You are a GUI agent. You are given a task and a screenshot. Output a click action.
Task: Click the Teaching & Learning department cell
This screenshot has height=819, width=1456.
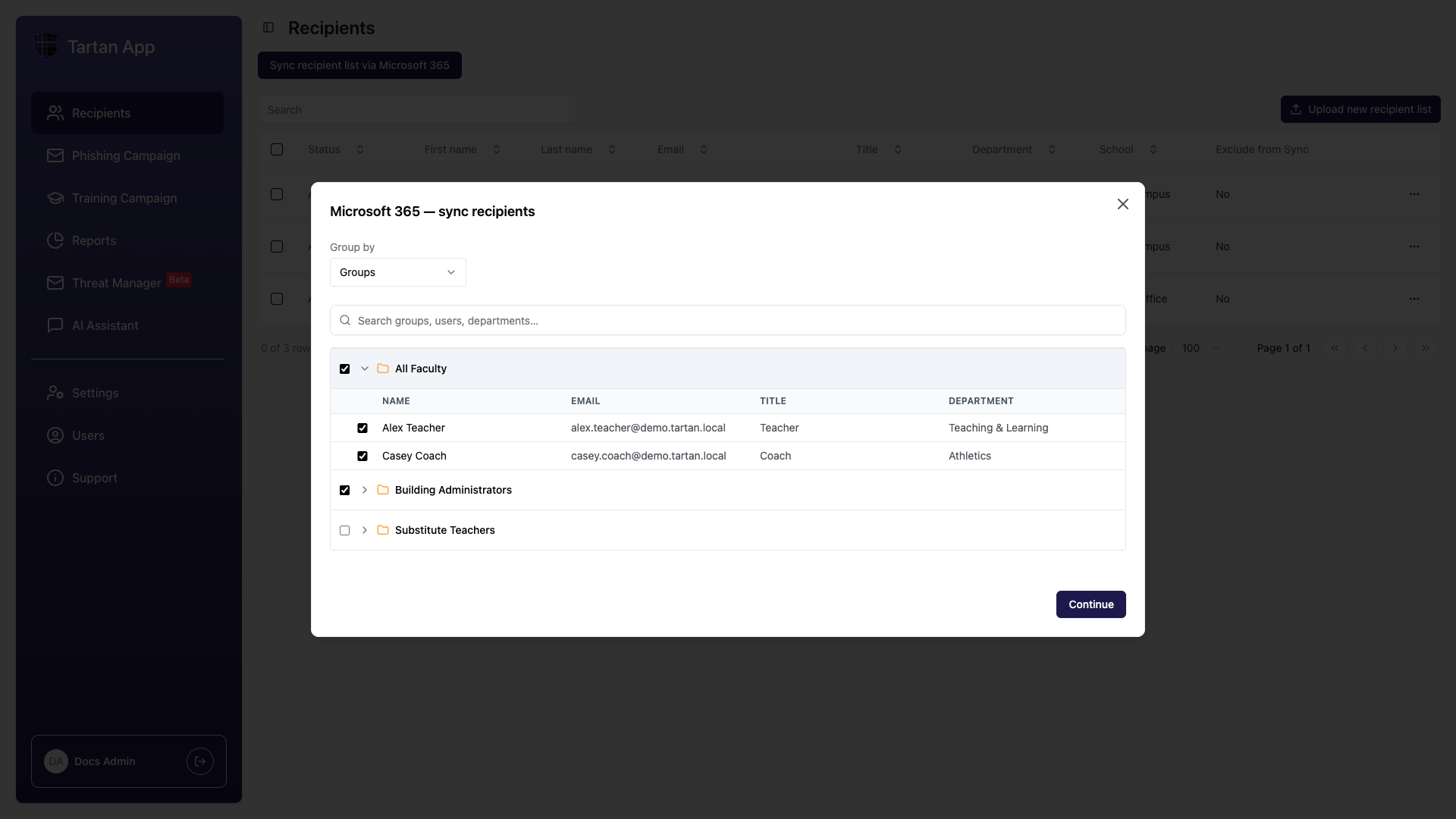click(x=999, y=428)
